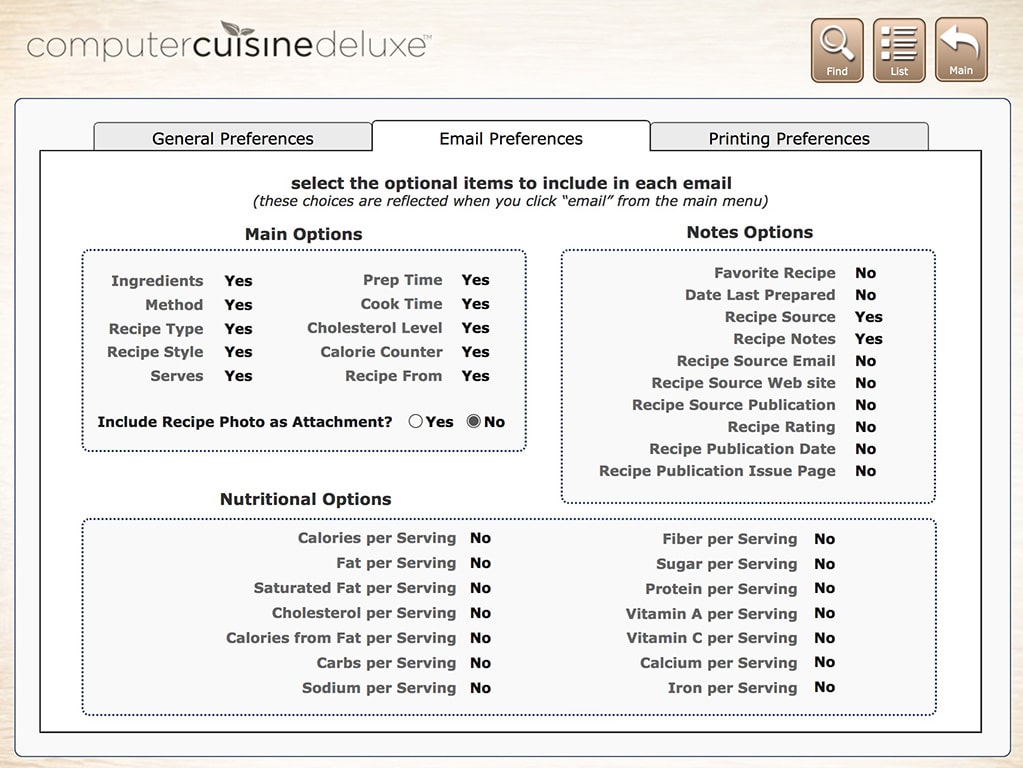Return using the Main arrow icon

[x=961, y=50]
